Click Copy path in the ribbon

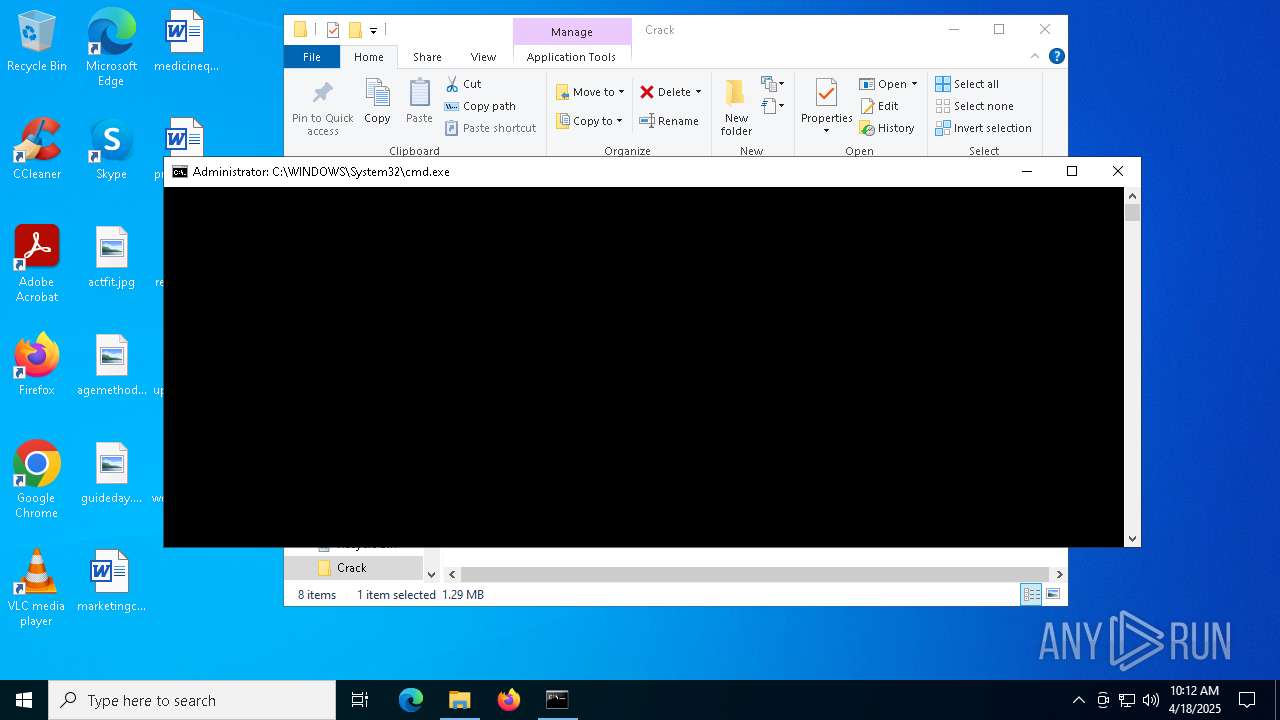click(480, 106)
